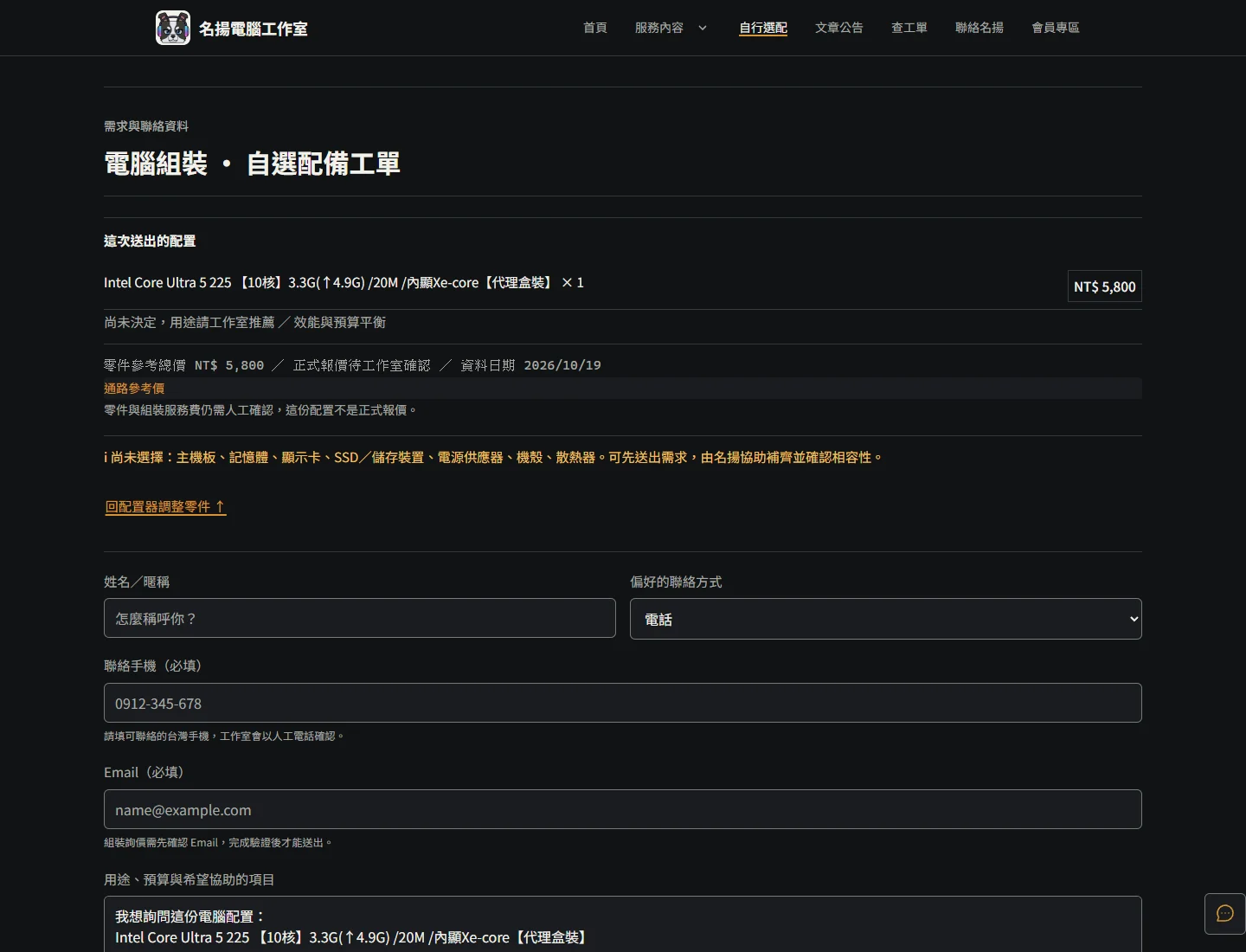Open the chat bubble support icon

click(1225, 914)
